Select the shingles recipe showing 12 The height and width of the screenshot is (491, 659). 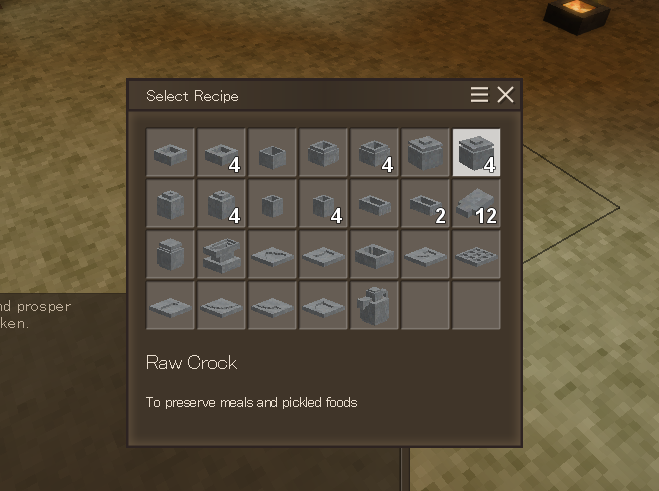click(476, 203)
